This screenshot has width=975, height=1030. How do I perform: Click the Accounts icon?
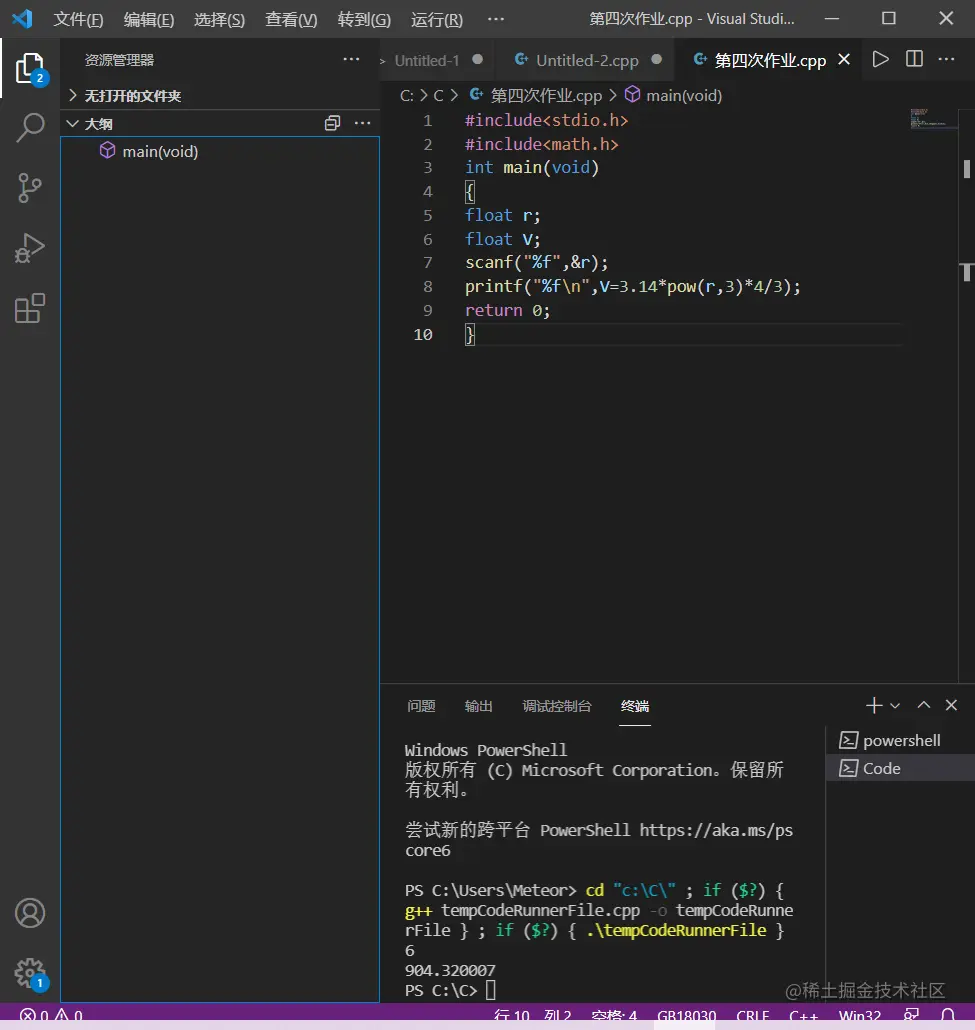tap(30, 913)
